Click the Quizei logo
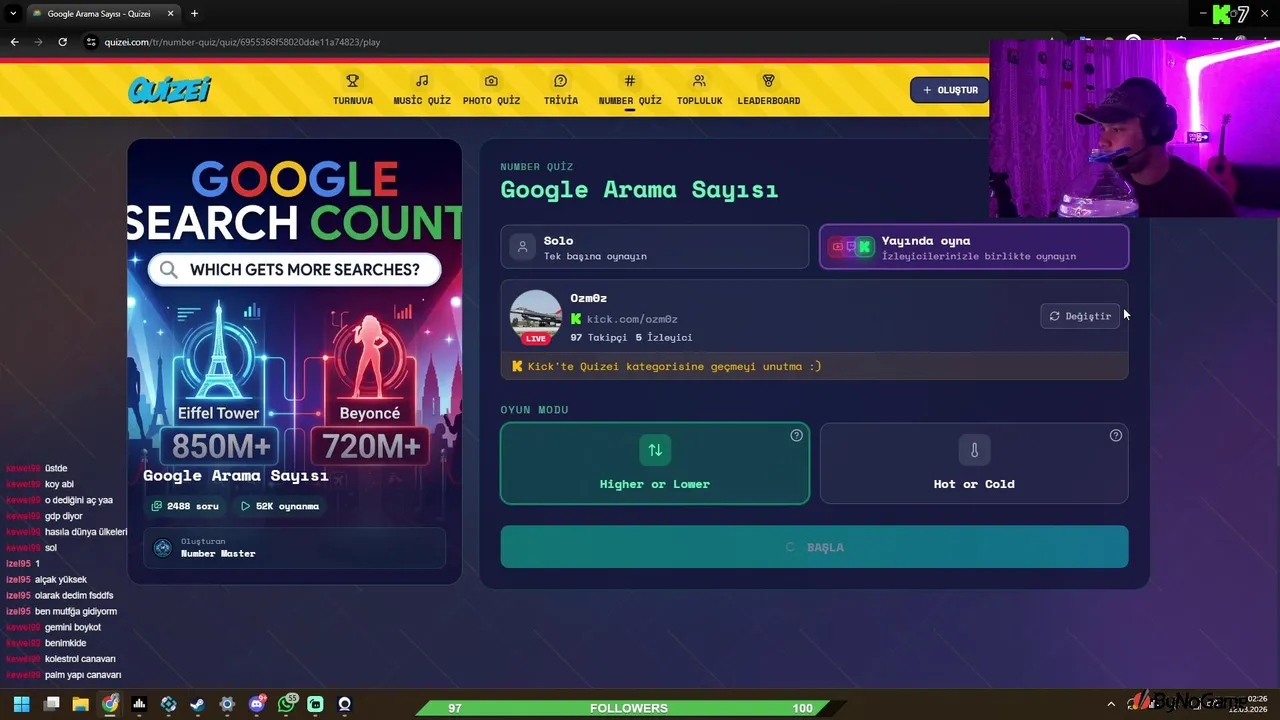The image size is (1280, 720). click(169, 90)
